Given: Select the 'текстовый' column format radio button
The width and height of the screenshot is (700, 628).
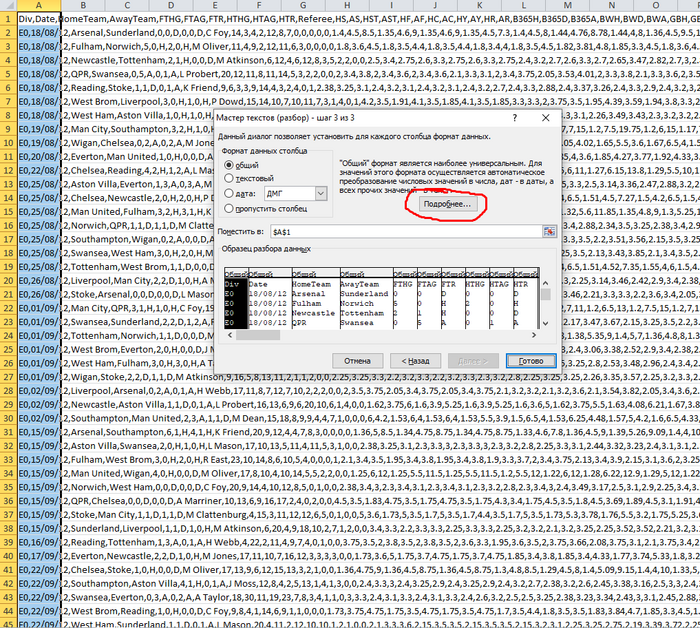Looking at the screenshot, I should (229, 178).
